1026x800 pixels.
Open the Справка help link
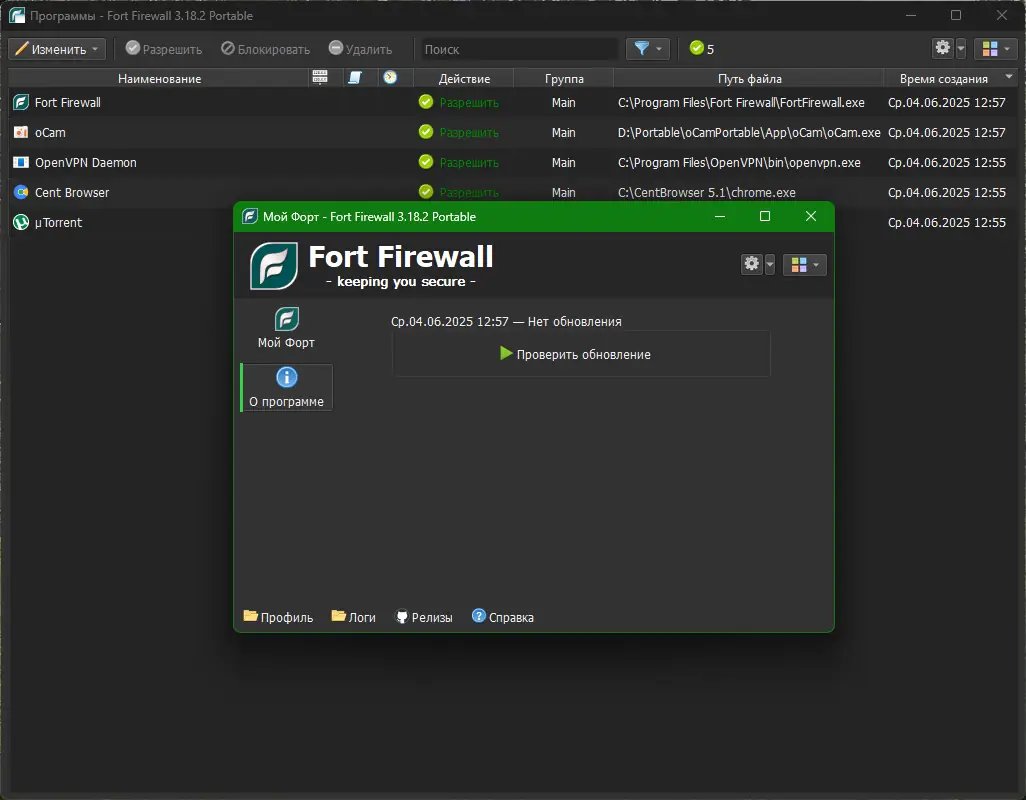click(x=503, y=617)
